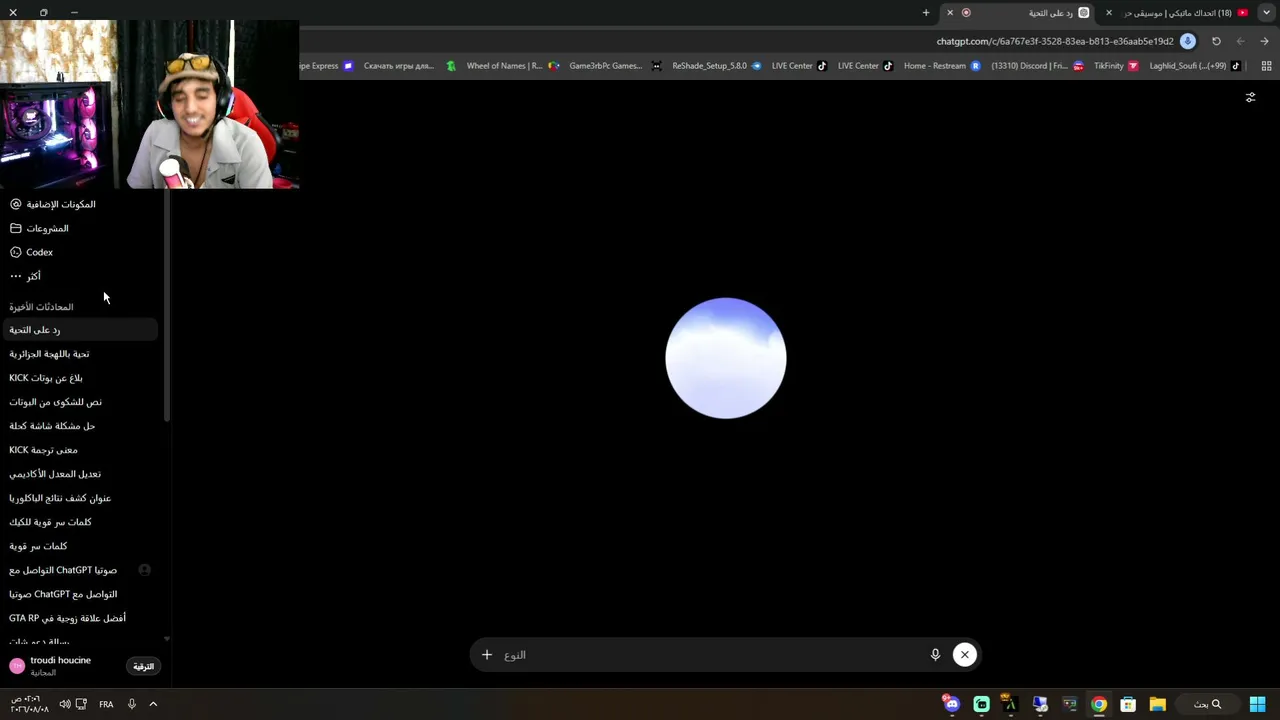
Task: Open chat 'نص للشكوى من البوتات'
Action: click(80, 402)
